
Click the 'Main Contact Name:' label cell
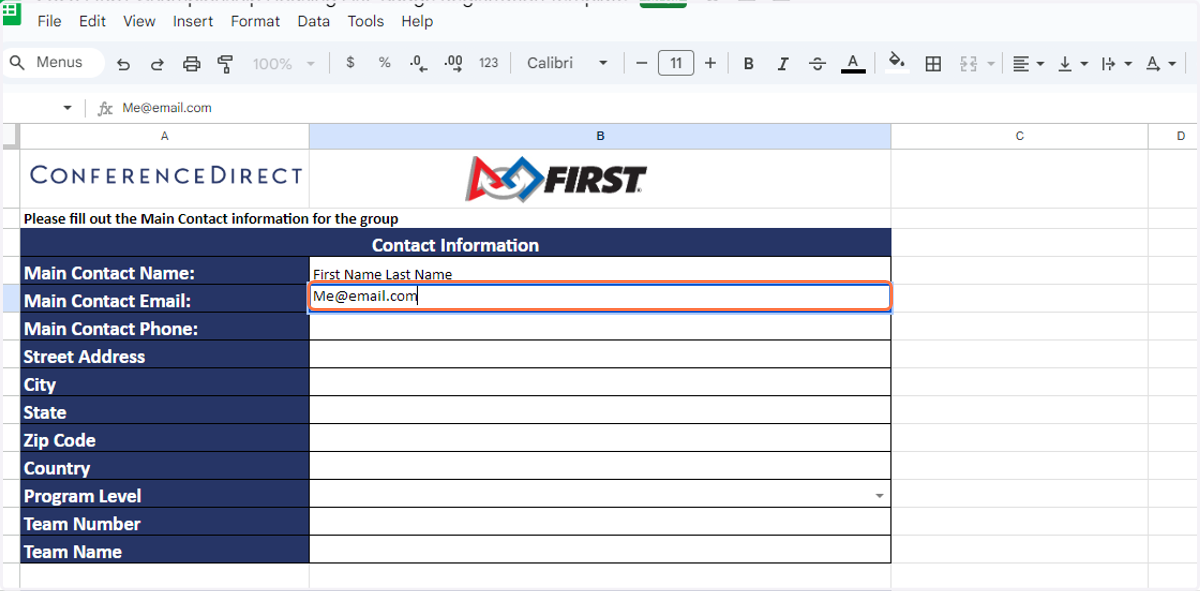pyautogui.click(x=165, y=272)
